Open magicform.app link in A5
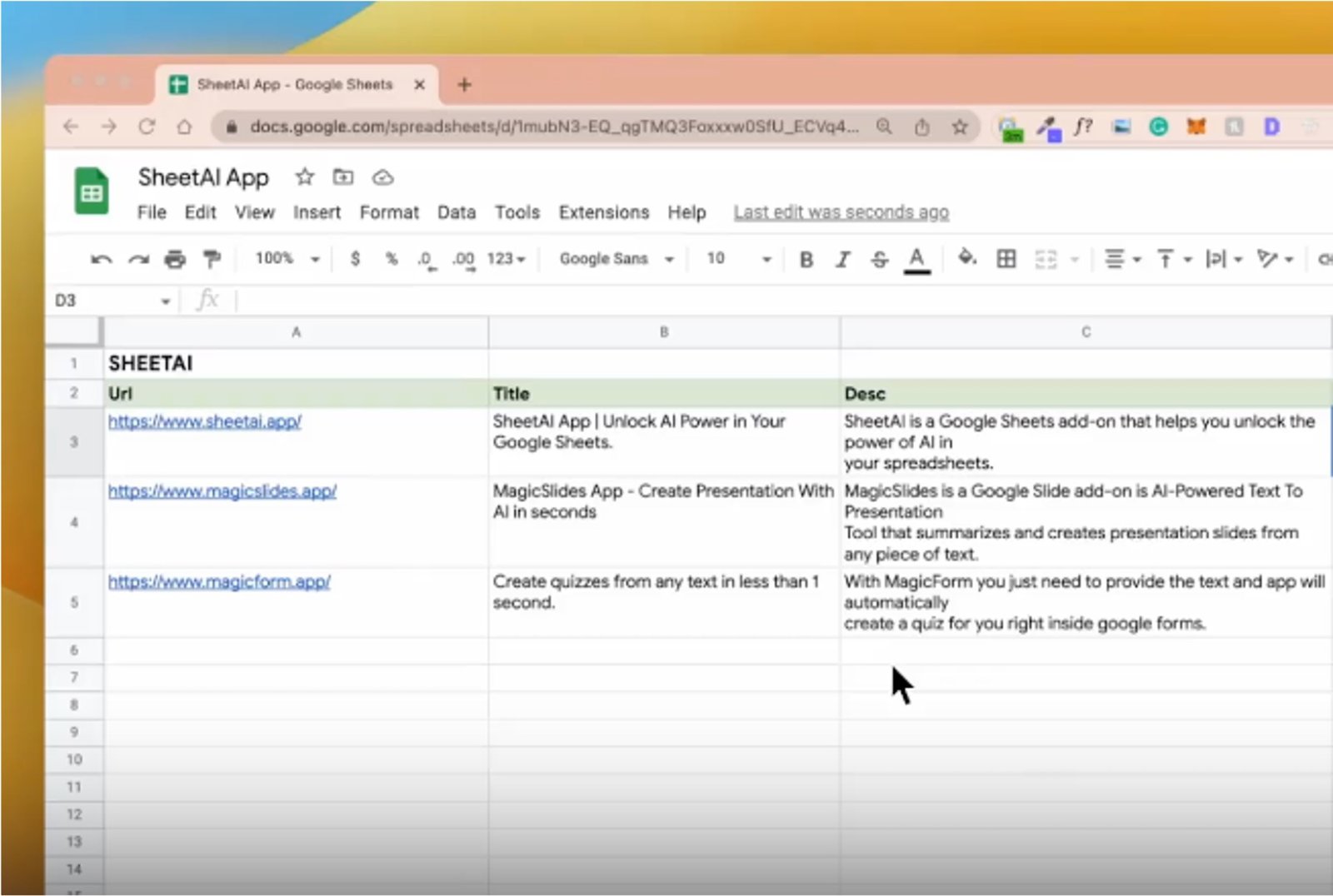This screenshot has width=1333, height=896. point(219,582)
